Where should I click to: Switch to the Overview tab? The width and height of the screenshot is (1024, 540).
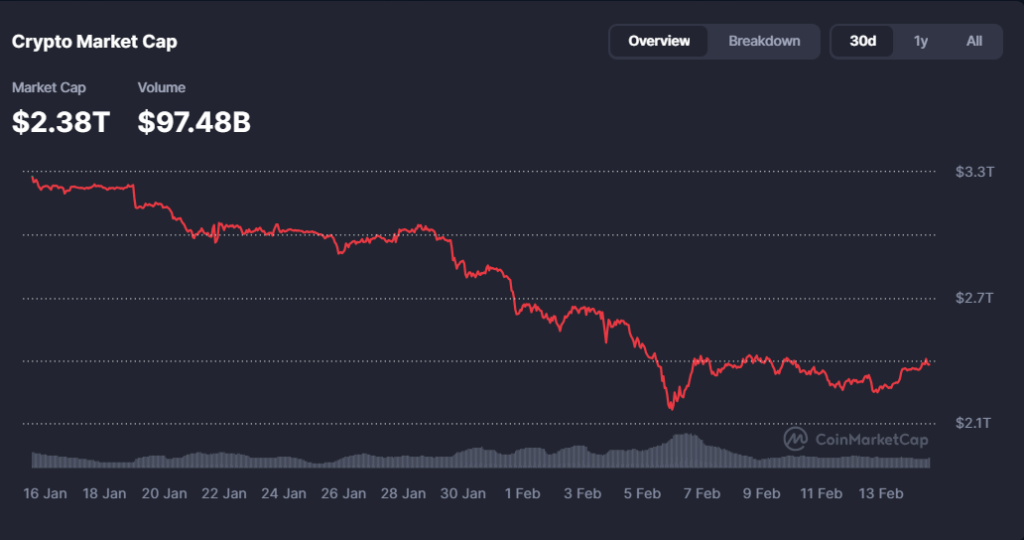coord(659,41)
